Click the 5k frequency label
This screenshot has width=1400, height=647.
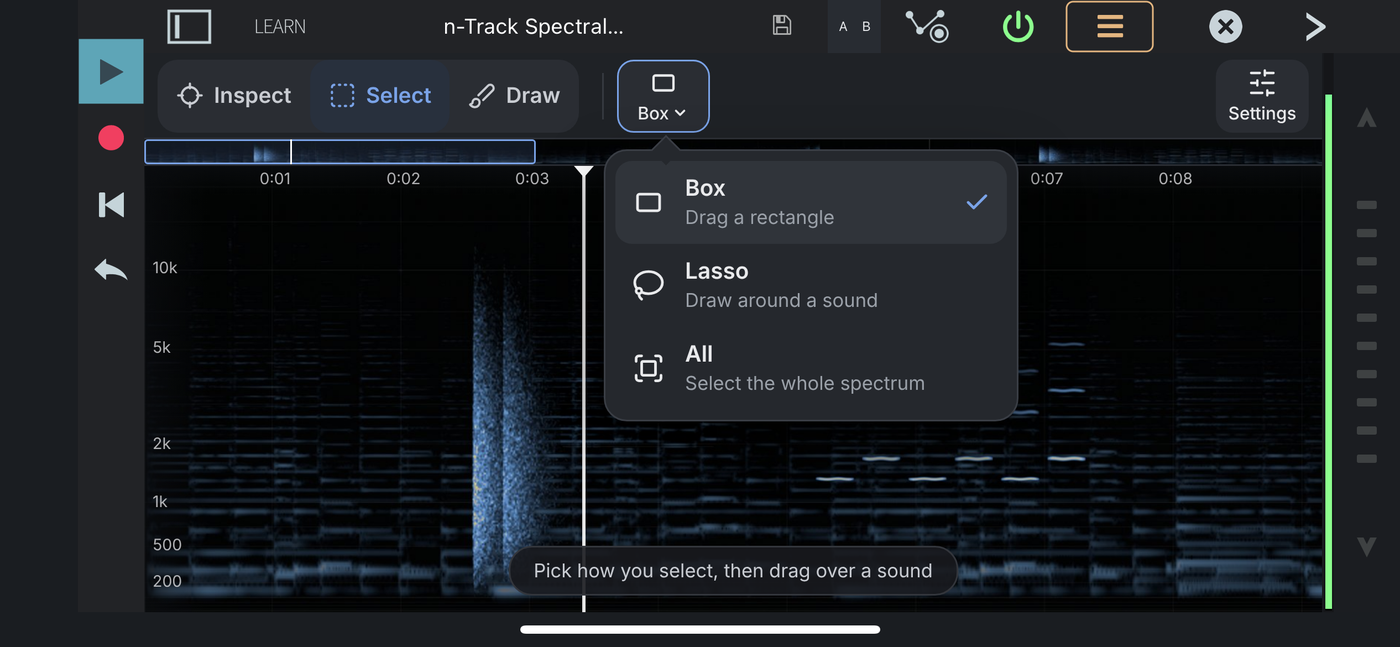coord(162,348)
